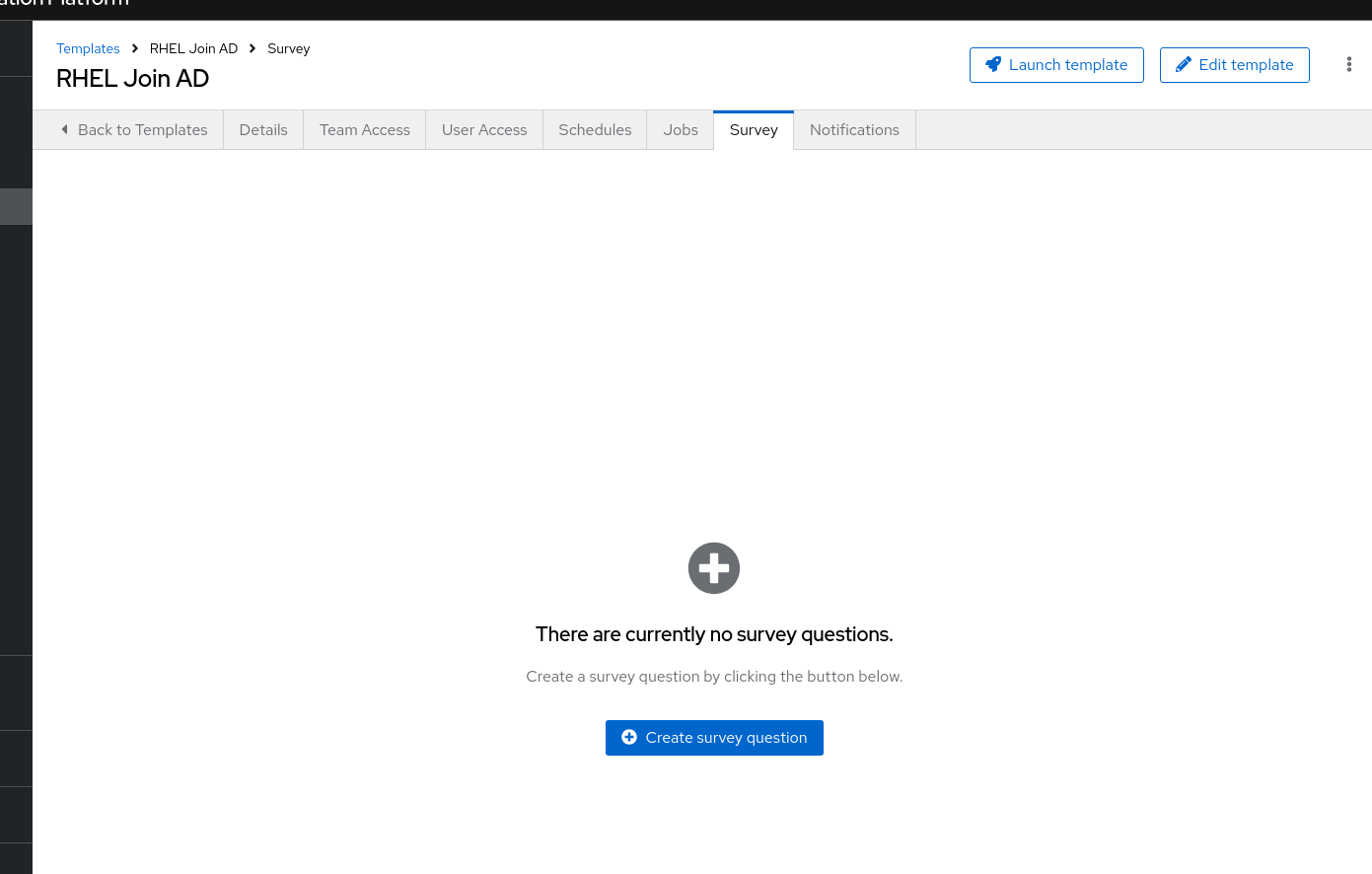Open the Team Access tab
Screen dimensions: 1372x874
click(x=365, y=130)
